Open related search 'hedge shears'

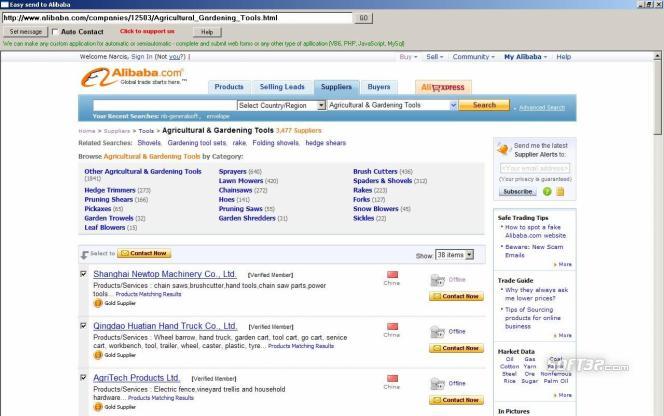(x=326, y=143)
